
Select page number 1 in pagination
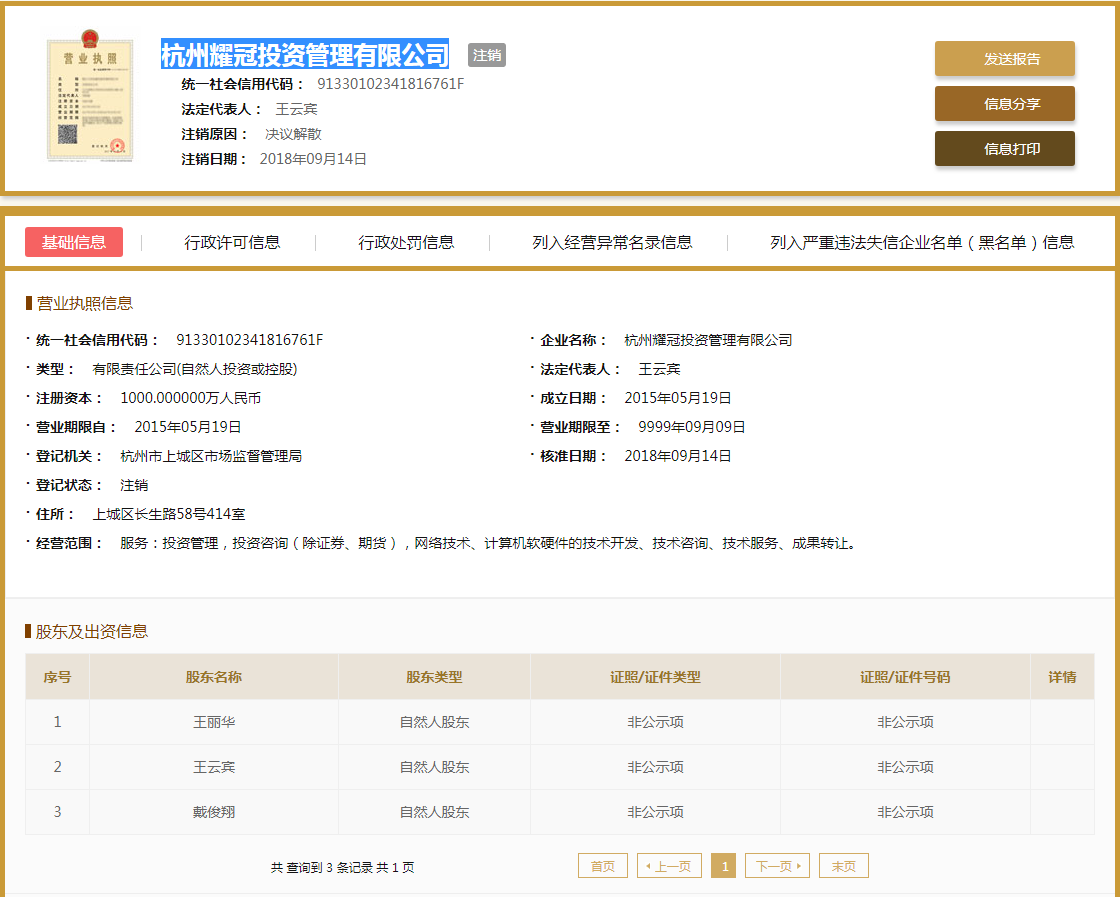tap(724, 866)
